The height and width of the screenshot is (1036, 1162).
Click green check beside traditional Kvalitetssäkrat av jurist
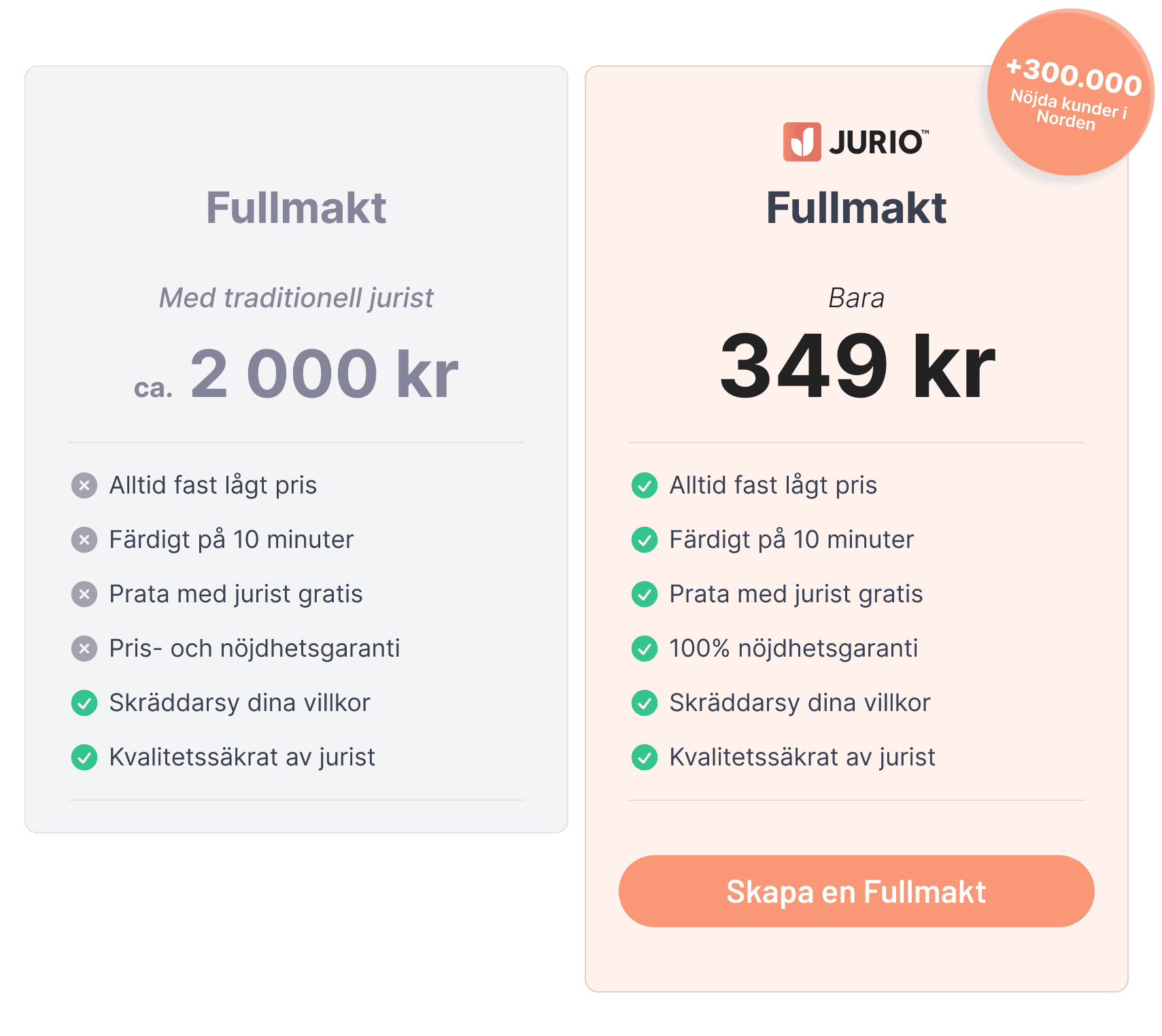click(84, 757)
